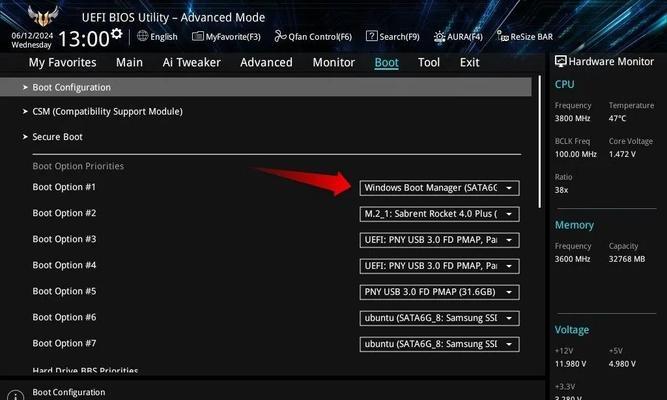This screenshot has height=400, width=667.
Task: Click the Memory heading in Hardware Monitor
Action: point(574,225)
